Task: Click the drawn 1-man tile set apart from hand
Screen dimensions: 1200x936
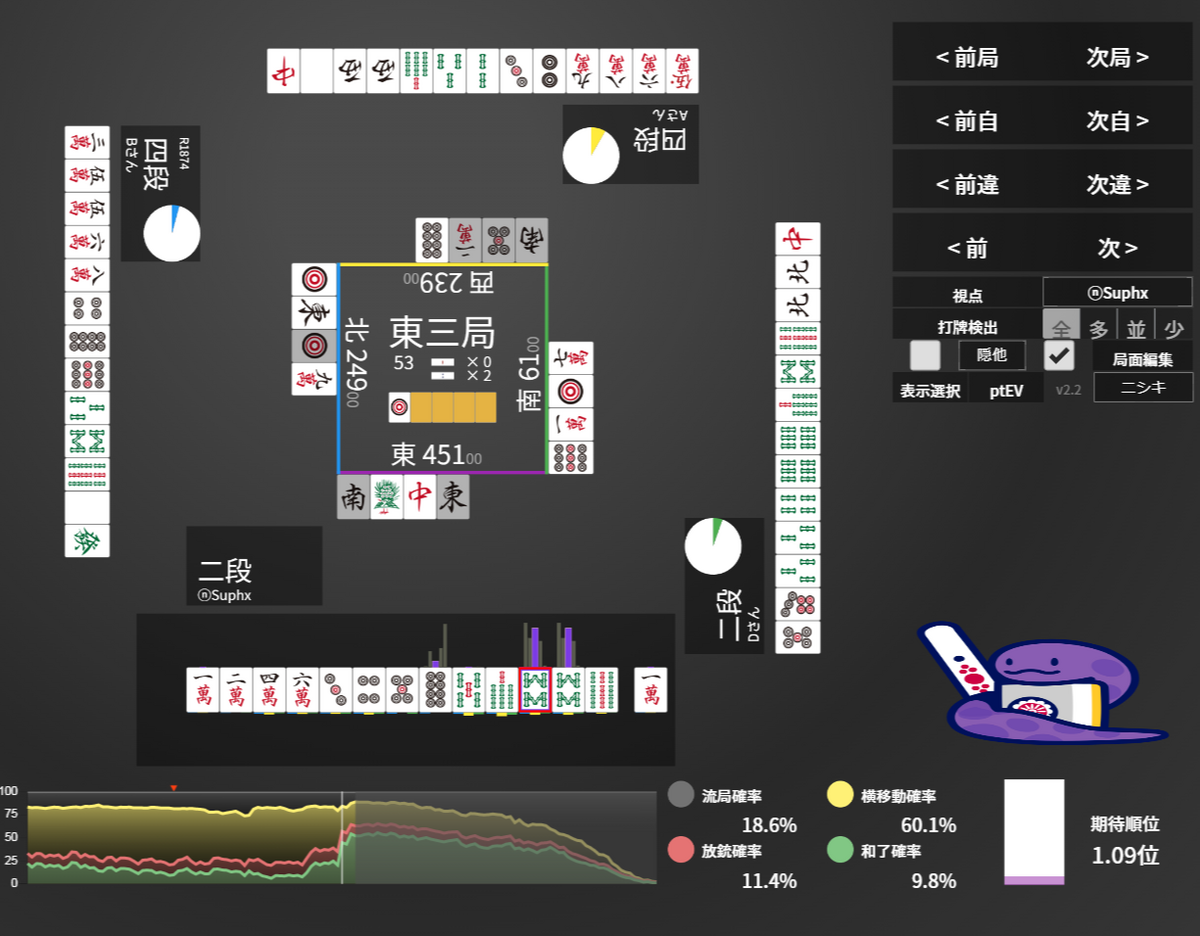Action: tap(651, 690)
